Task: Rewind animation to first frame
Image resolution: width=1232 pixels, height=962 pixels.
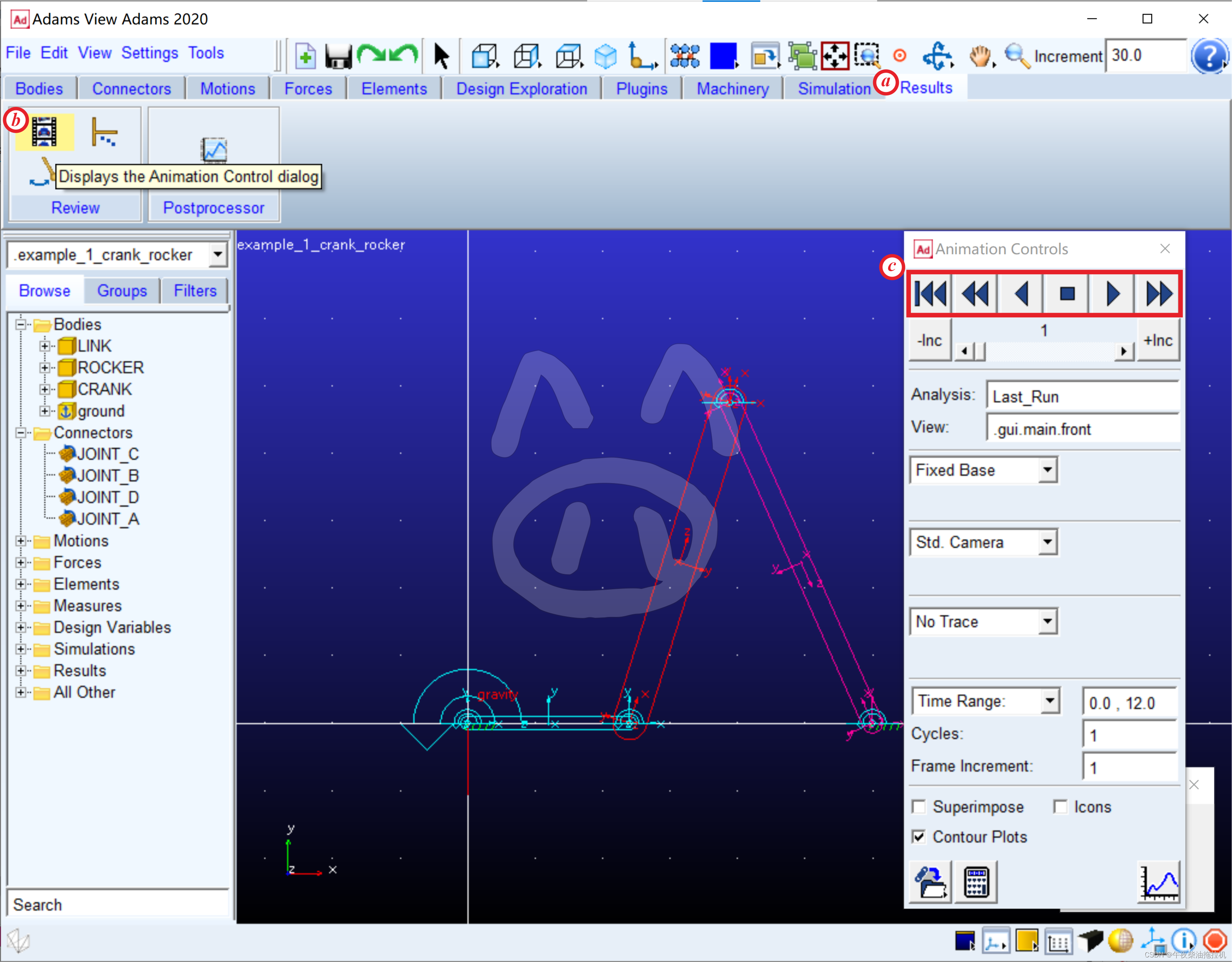Action: pyautogui.click(x=930, y=293)
